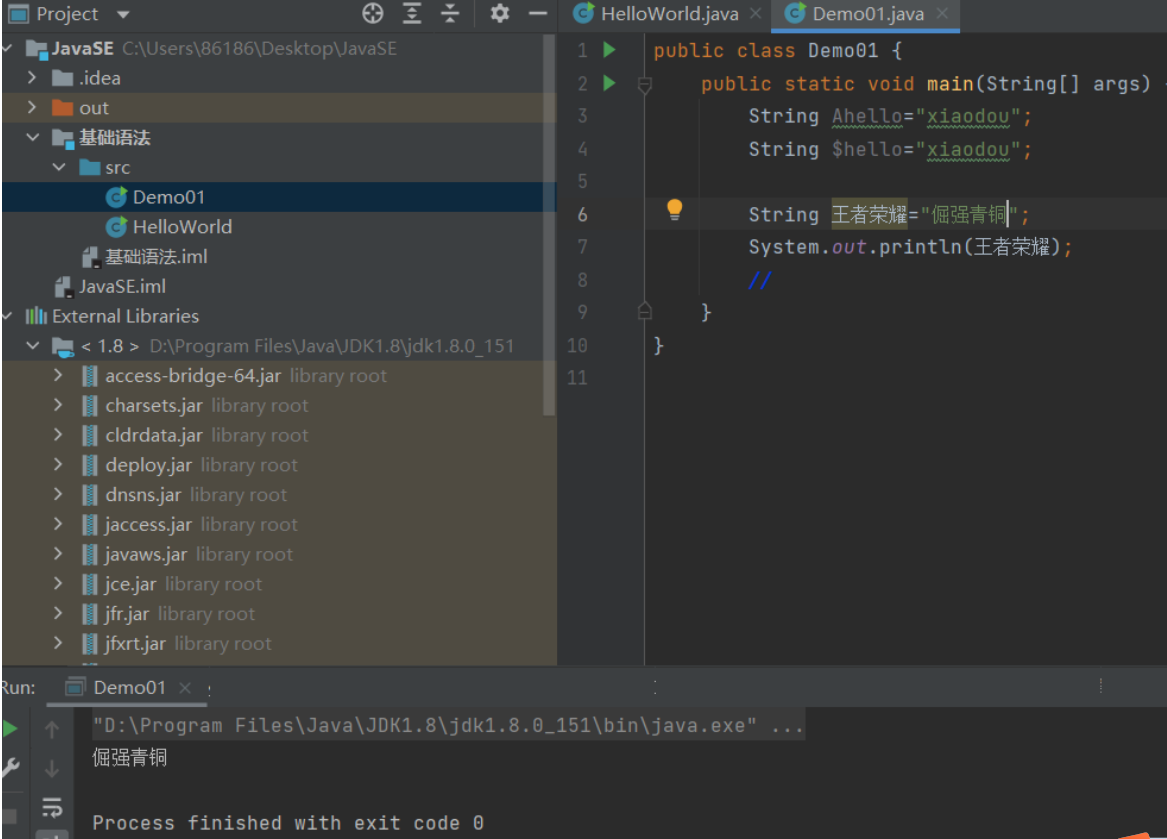Expand jaccess.jar library
The image size is (1167, 839).
coord(59,524)
